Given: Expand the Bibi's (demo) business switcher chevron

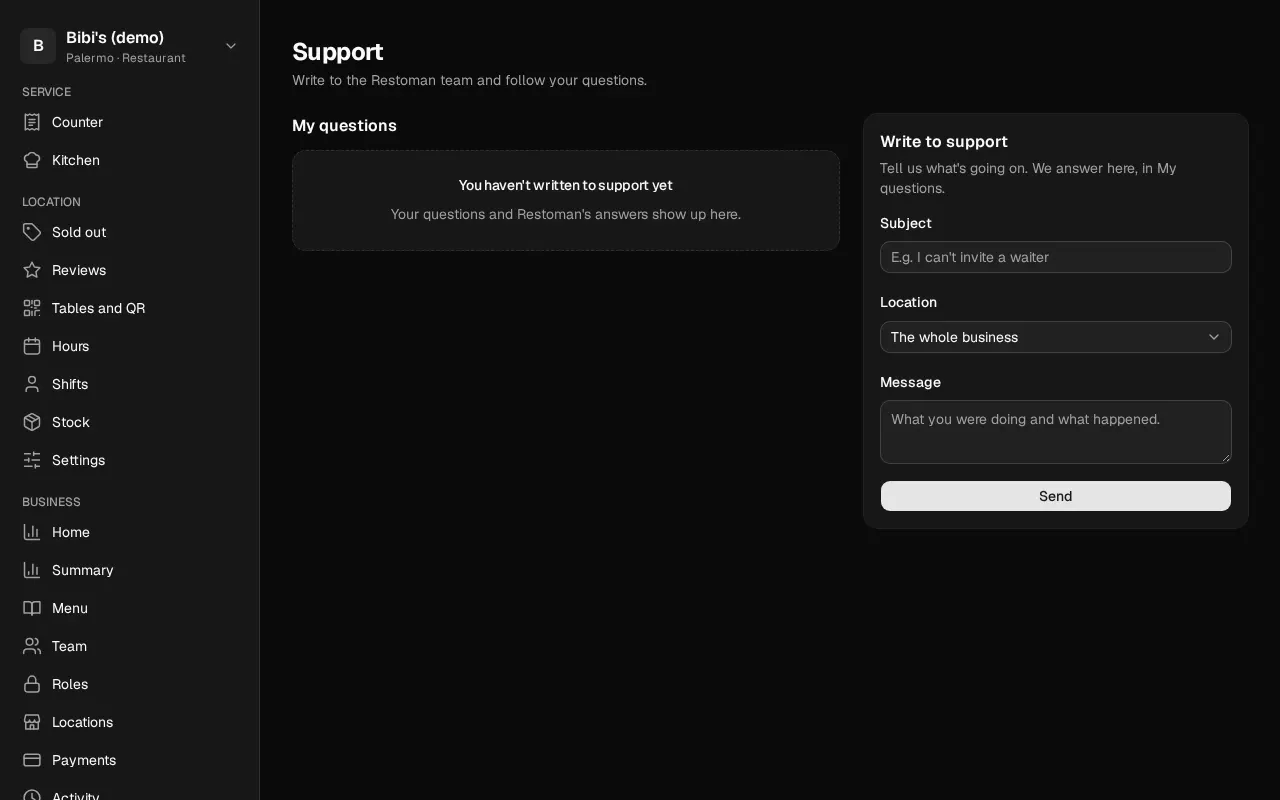Looking at the screenshot, I should pos(231,46).
